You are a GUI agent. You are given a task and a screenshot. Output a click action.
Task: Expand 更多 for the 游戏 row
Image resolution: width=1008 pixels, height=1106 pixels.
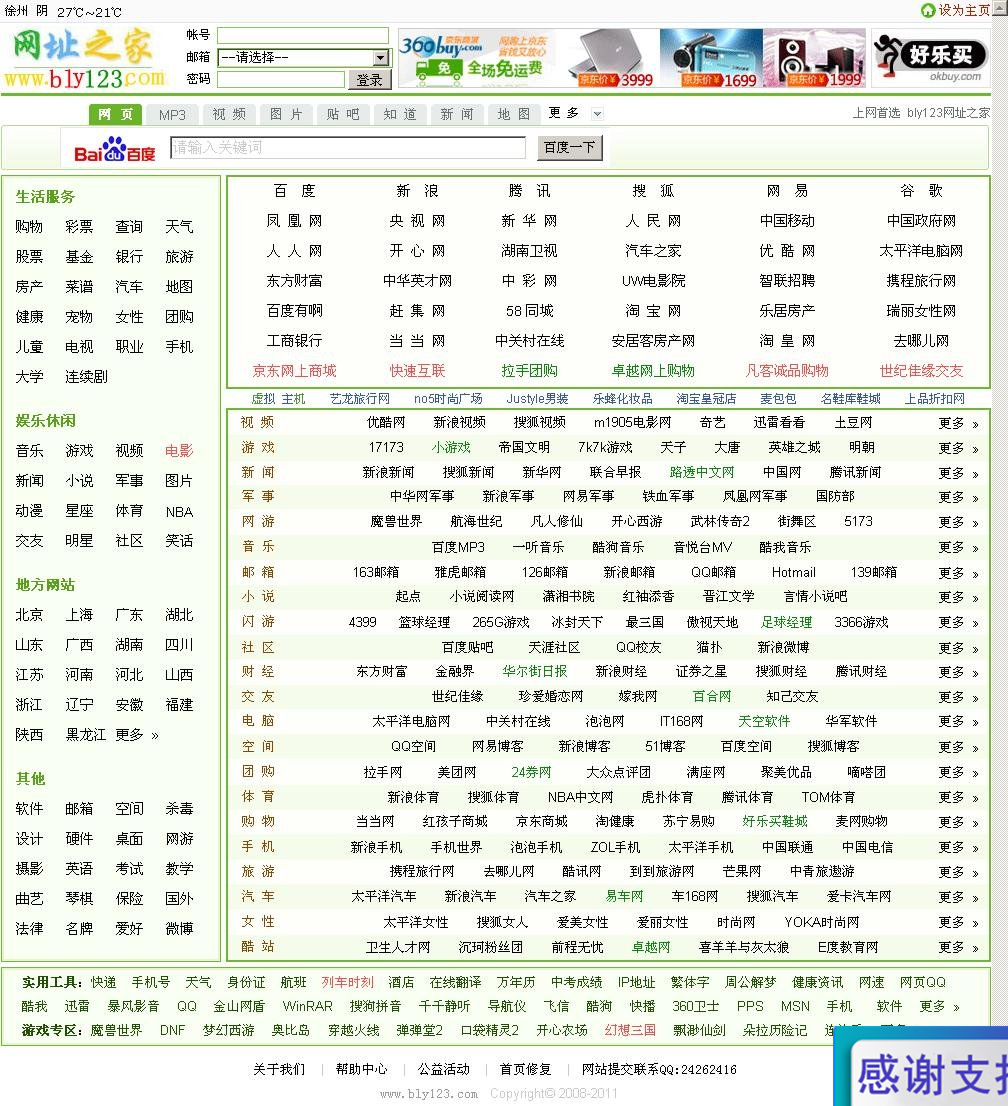[x=958, y=449]
